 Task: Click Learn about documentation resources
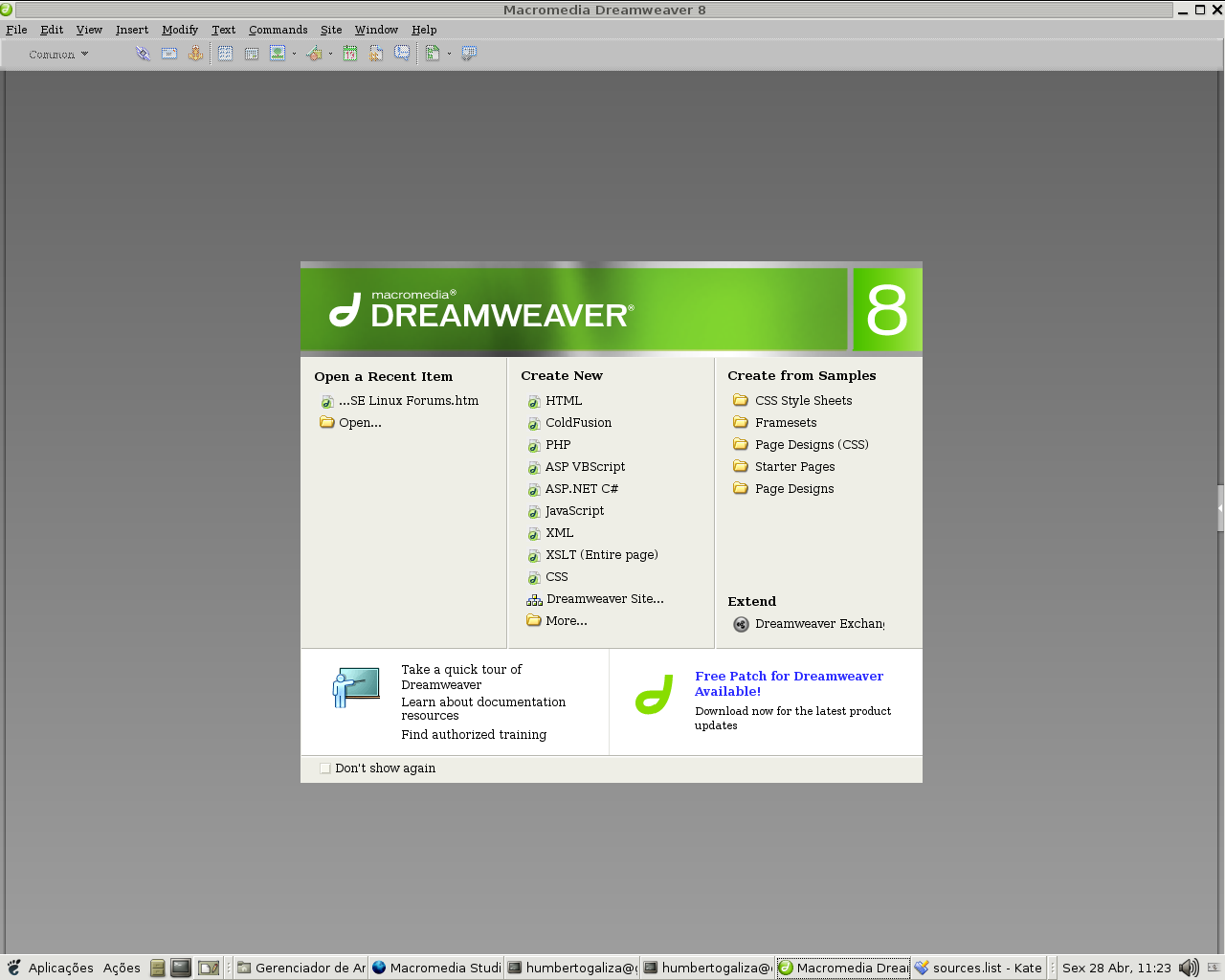(x=483, y=709)
